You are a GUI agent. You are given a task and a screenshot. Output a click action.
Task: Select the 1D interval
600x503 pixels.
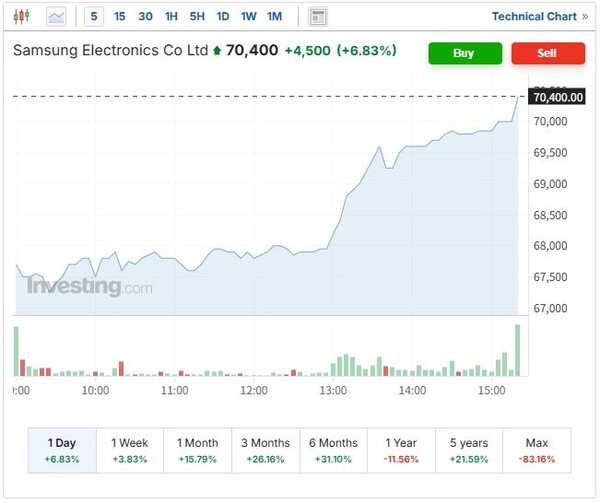pos(223,16)
